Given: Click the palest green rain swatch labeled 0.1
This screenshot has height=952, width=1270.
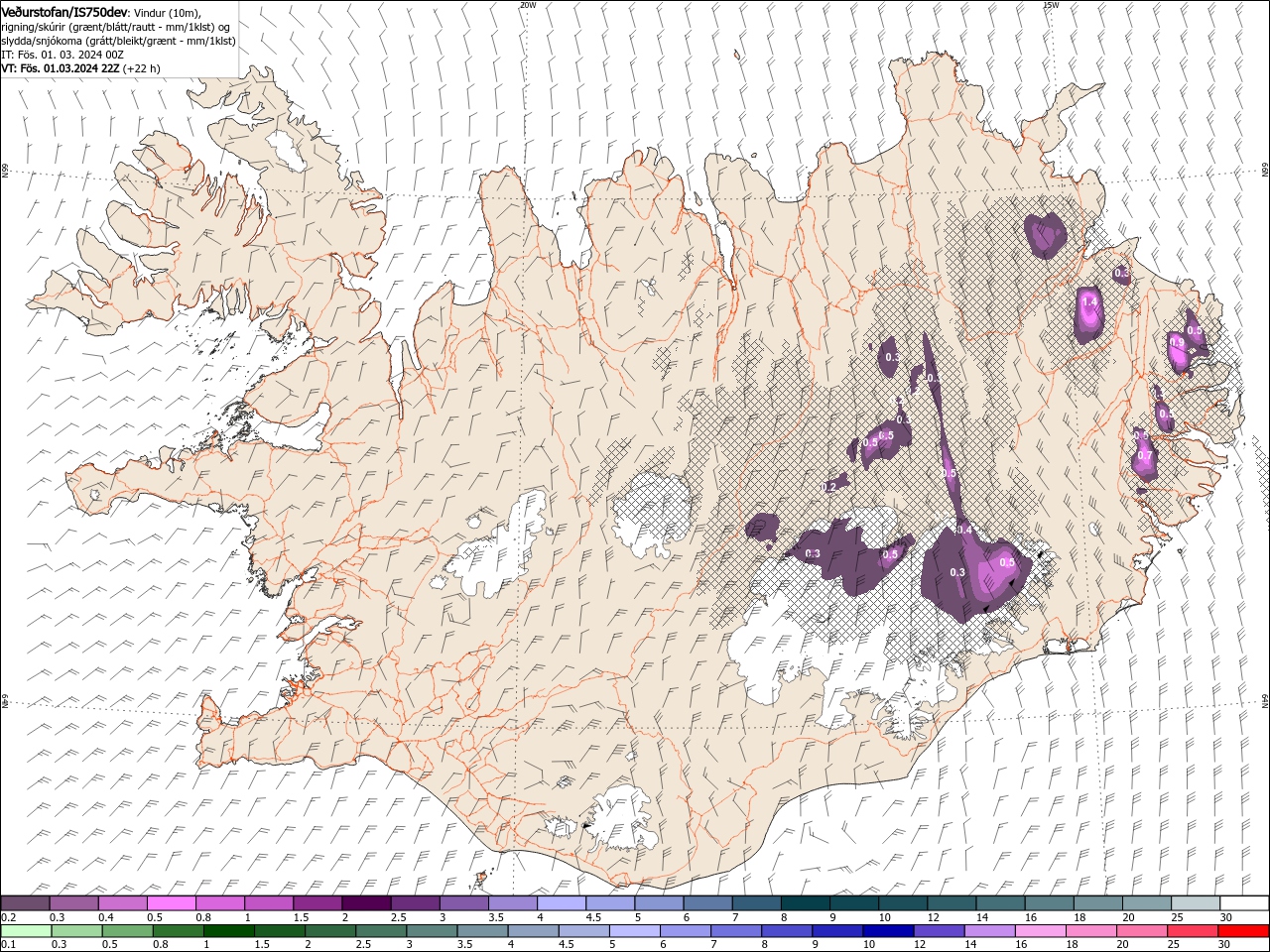Looking at the screenshot, I should (x=26, y=931).
